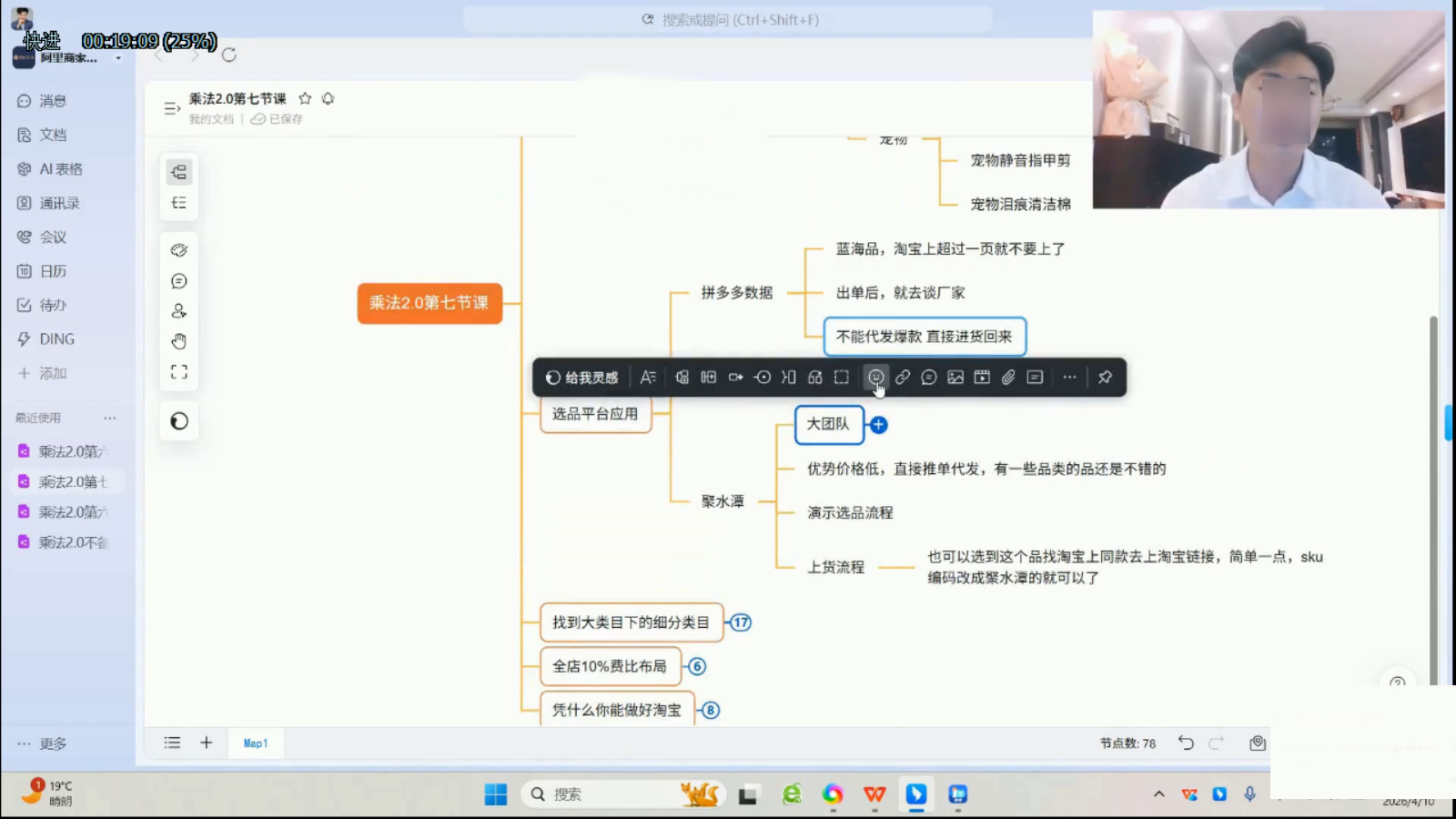1456x819 pixels.
Task: Insert a hyperlink via the link icon
Action: click(902, 378)
